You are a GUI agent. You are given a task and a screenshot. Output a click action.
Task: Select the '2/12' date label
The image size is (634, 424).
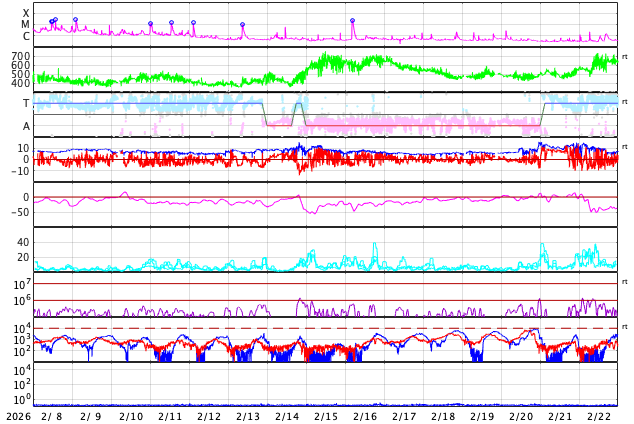[x=209, y=417]
